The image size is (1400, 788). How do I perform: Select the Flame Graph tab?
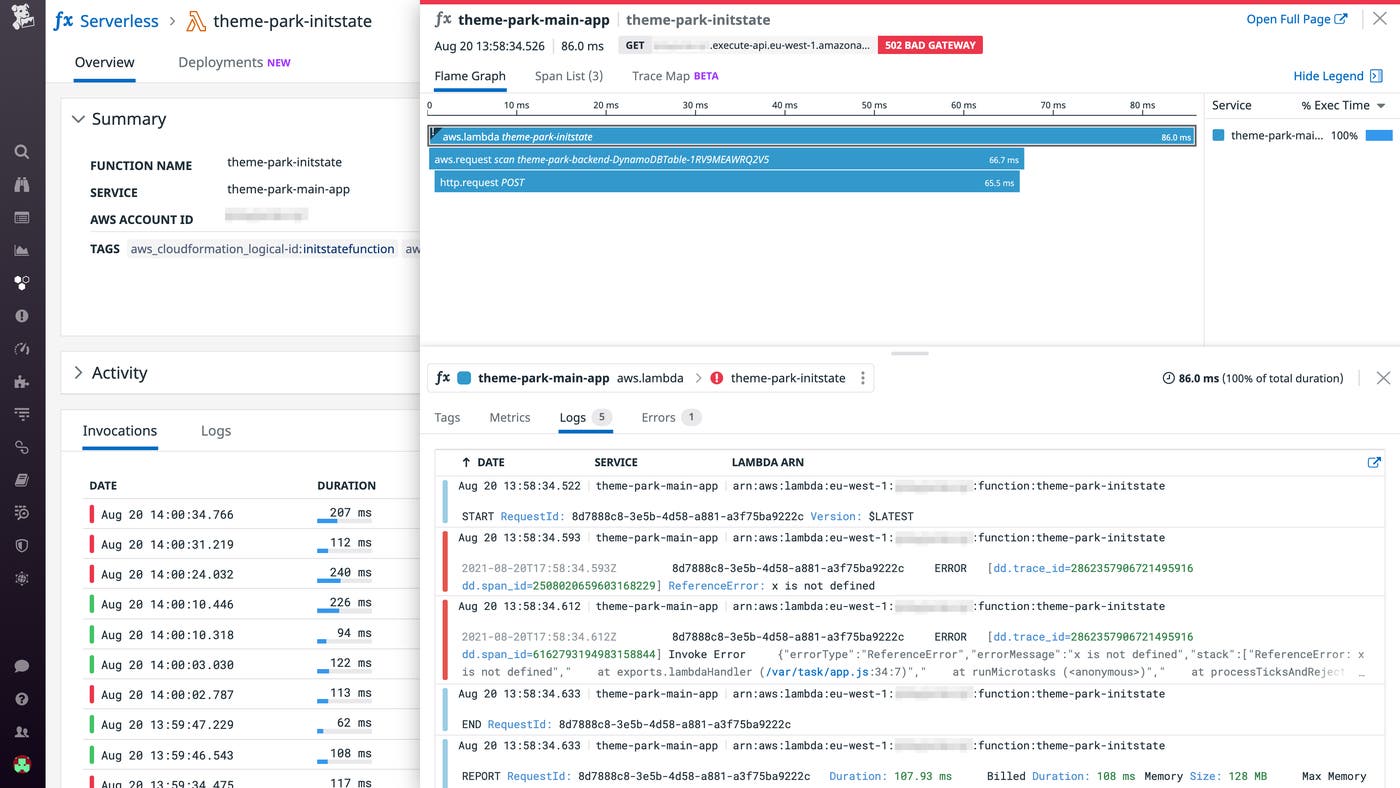click(470, 76)
